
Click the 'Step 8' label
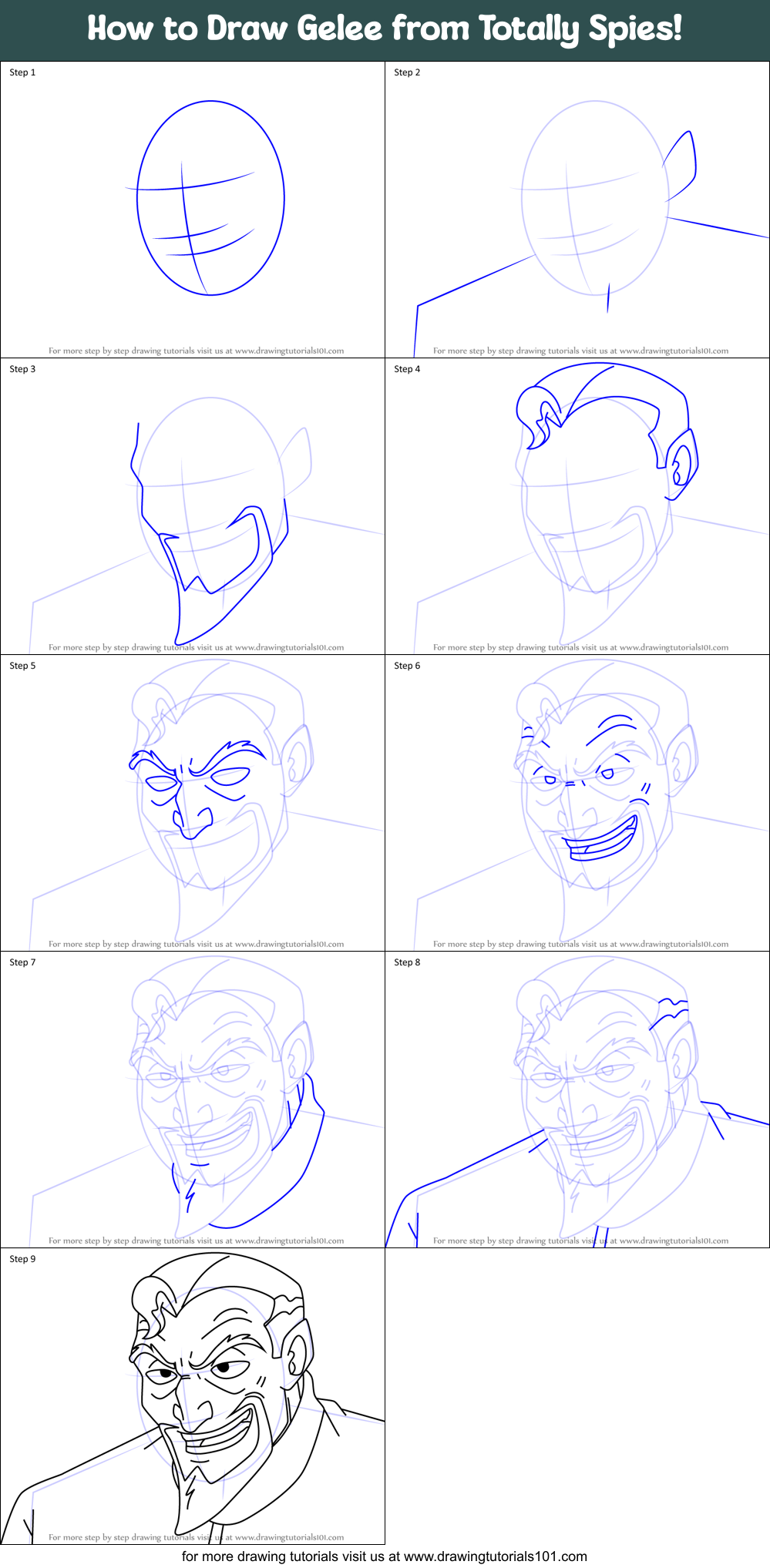[407, 962]
